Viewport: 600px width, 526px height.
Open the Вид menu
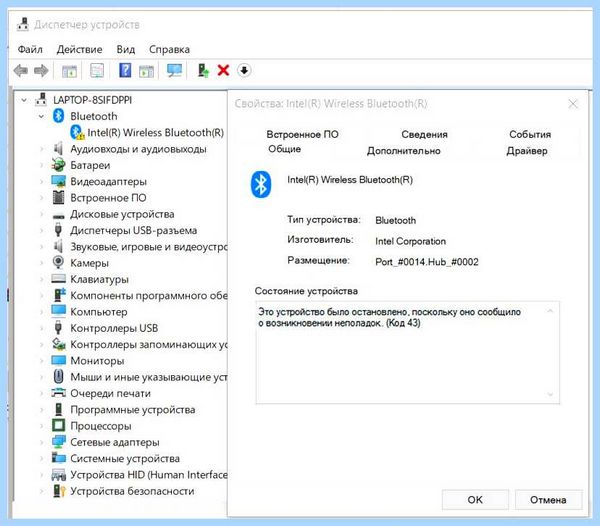[126, 49]
